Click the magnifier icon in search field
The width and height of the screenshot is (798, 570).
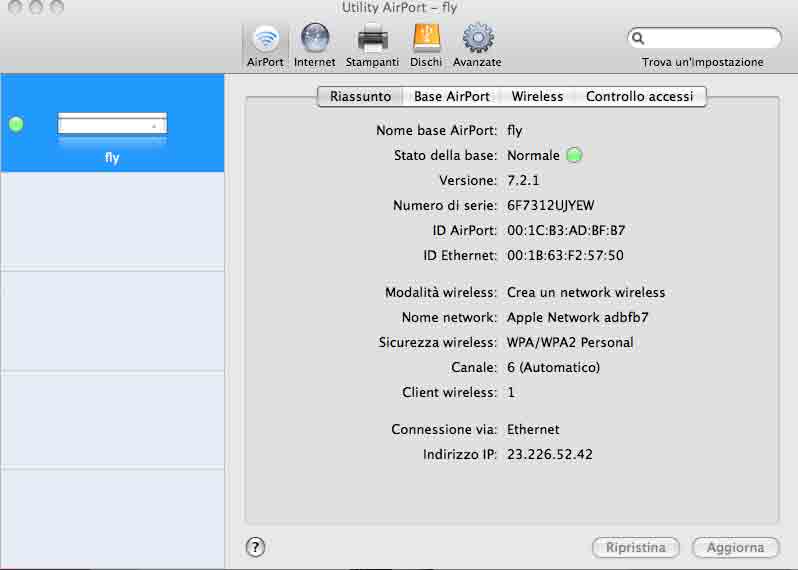tap(638, 38)
